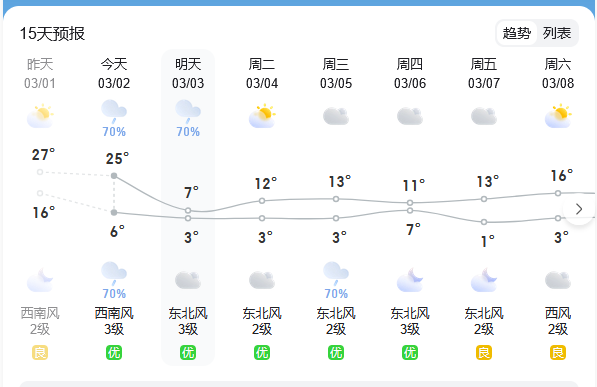Click today's daytime rain cloud icon
The image size is (597, 387).
click(114, 109)
